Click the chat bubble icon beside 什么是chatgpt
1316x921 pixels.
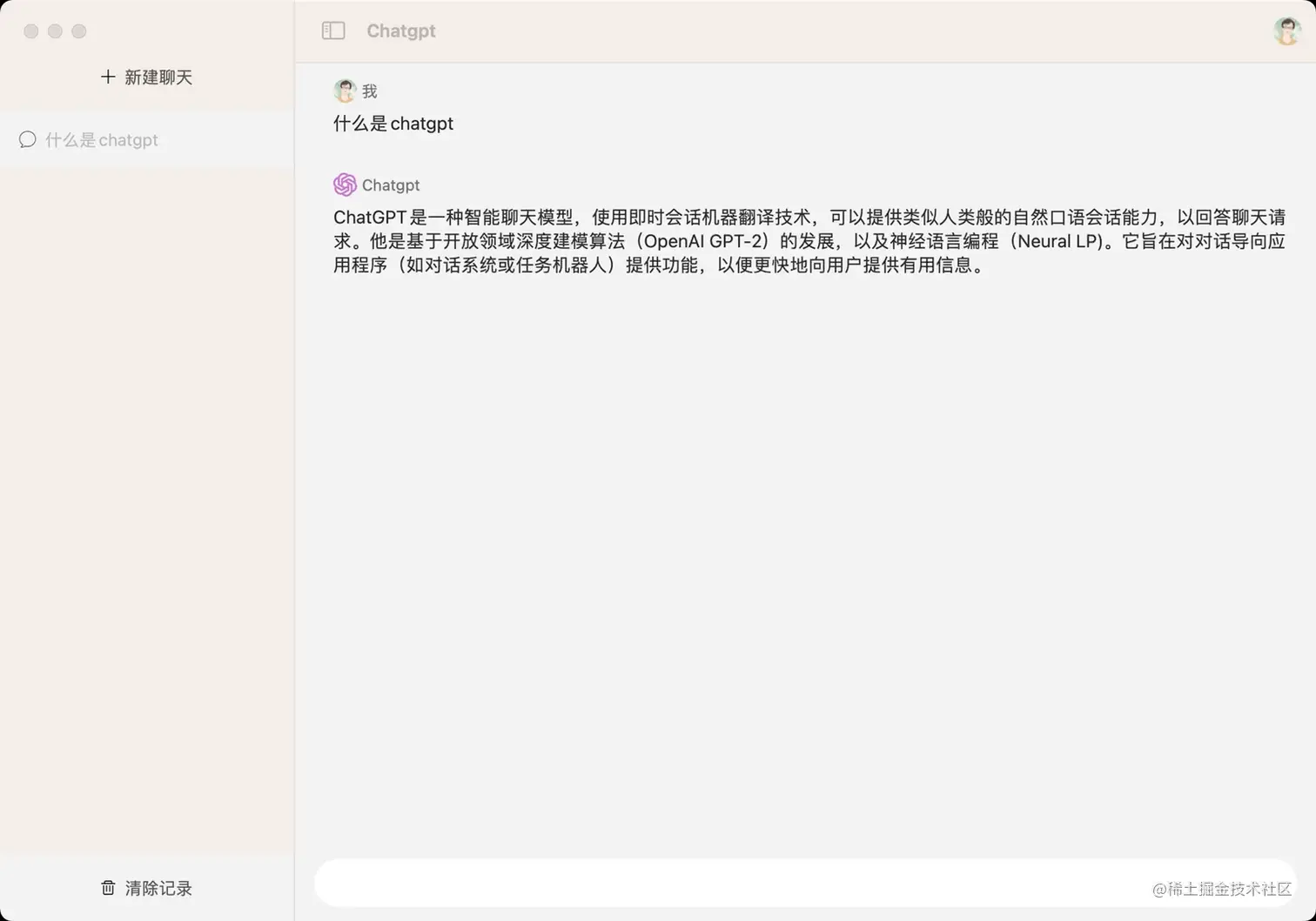point(27,139)
